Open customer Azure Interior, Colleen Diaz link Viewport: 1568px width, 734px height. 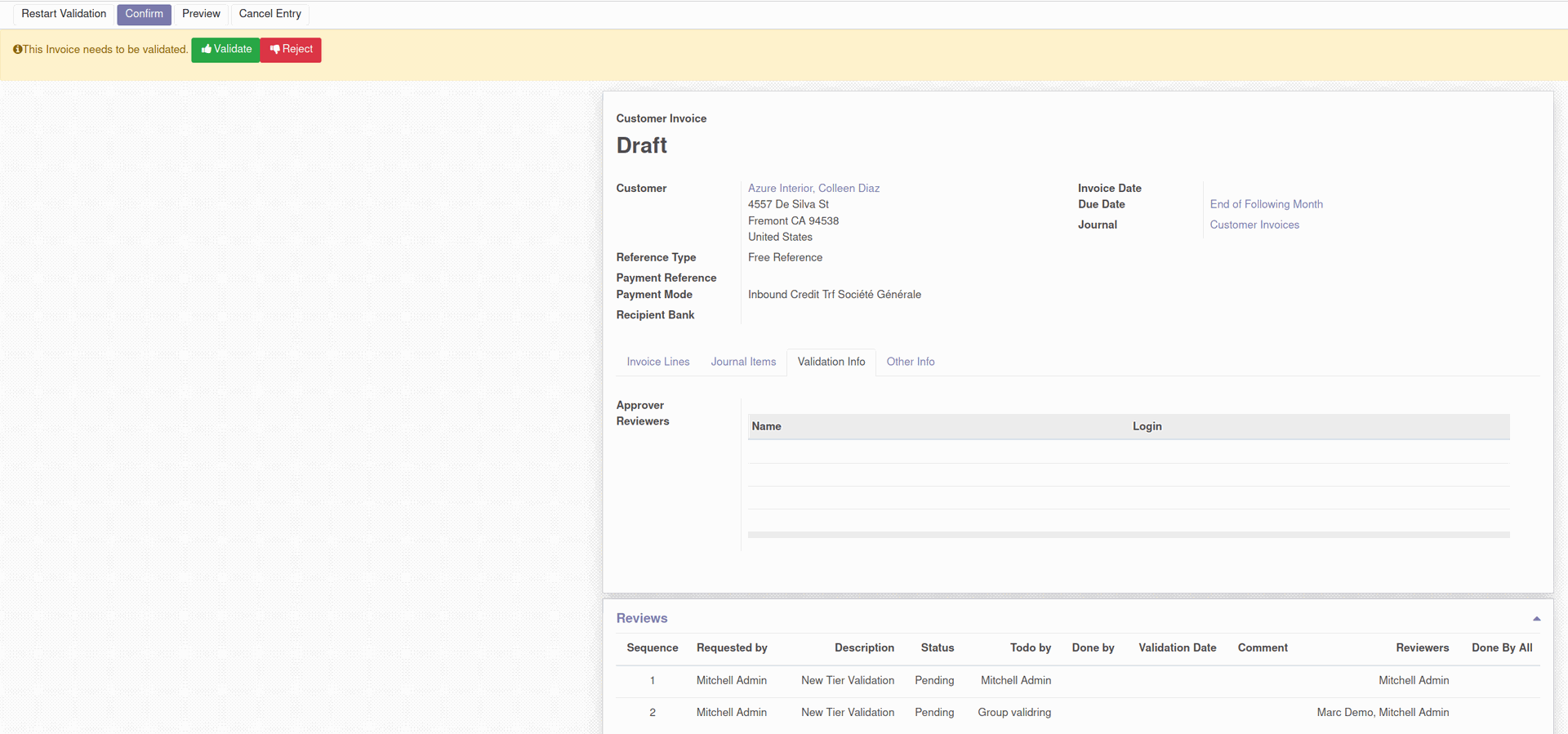tap(813, 189)
